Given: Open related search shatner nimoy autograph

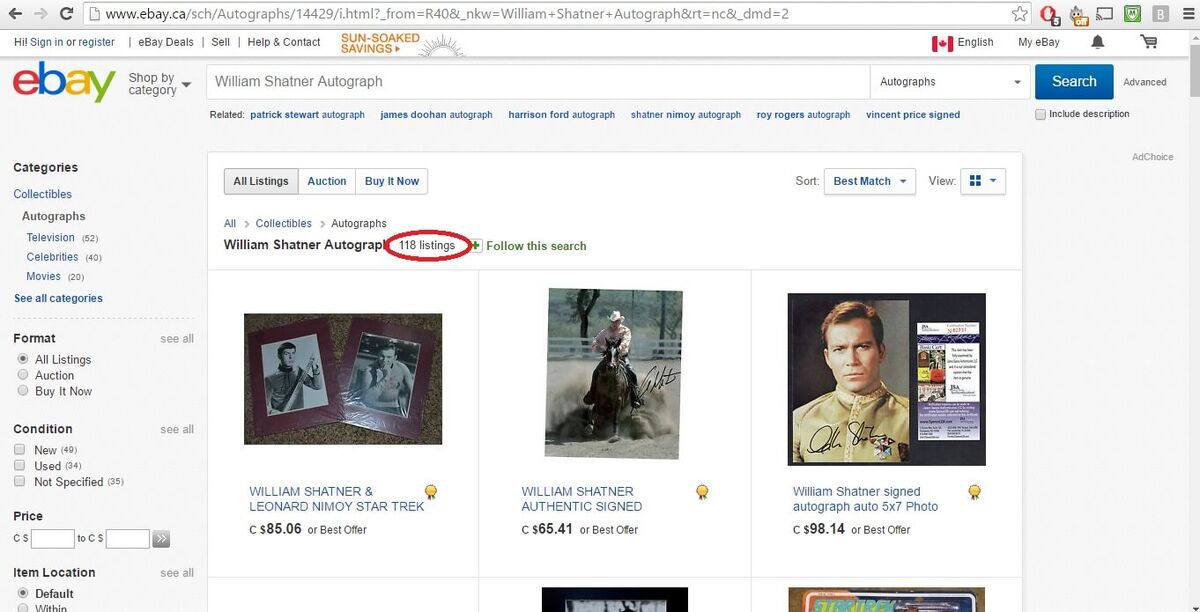Looking at the screenshot, I should click(686, 115).
